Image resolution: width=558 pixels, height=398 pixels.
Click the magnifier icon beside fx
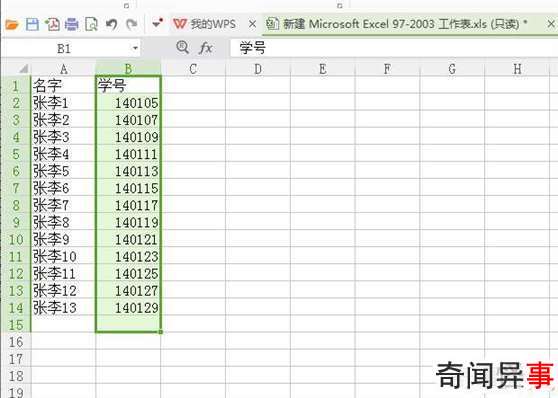click(x=183, y=48)
